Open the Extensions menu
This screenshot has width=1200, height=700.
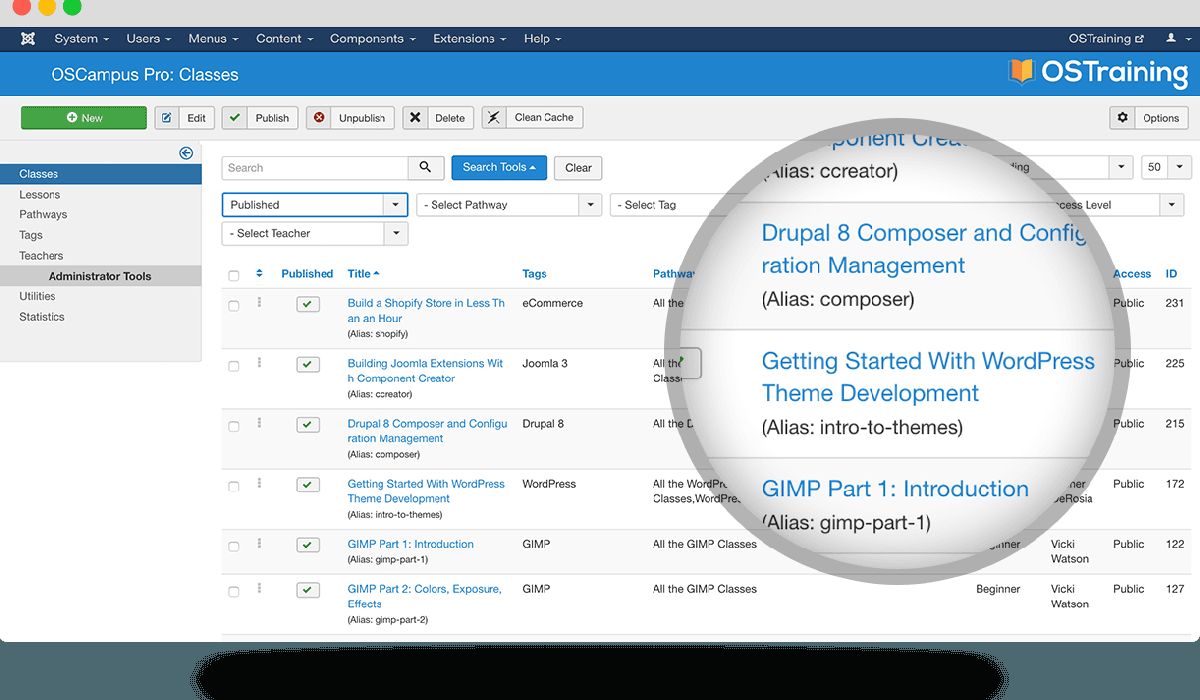(x=470, y=39)
